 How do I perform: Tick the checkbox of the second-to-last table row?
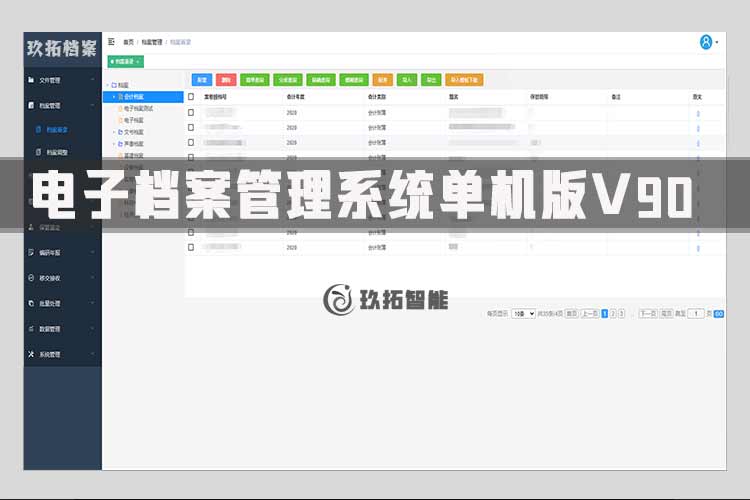pos(191,233)
